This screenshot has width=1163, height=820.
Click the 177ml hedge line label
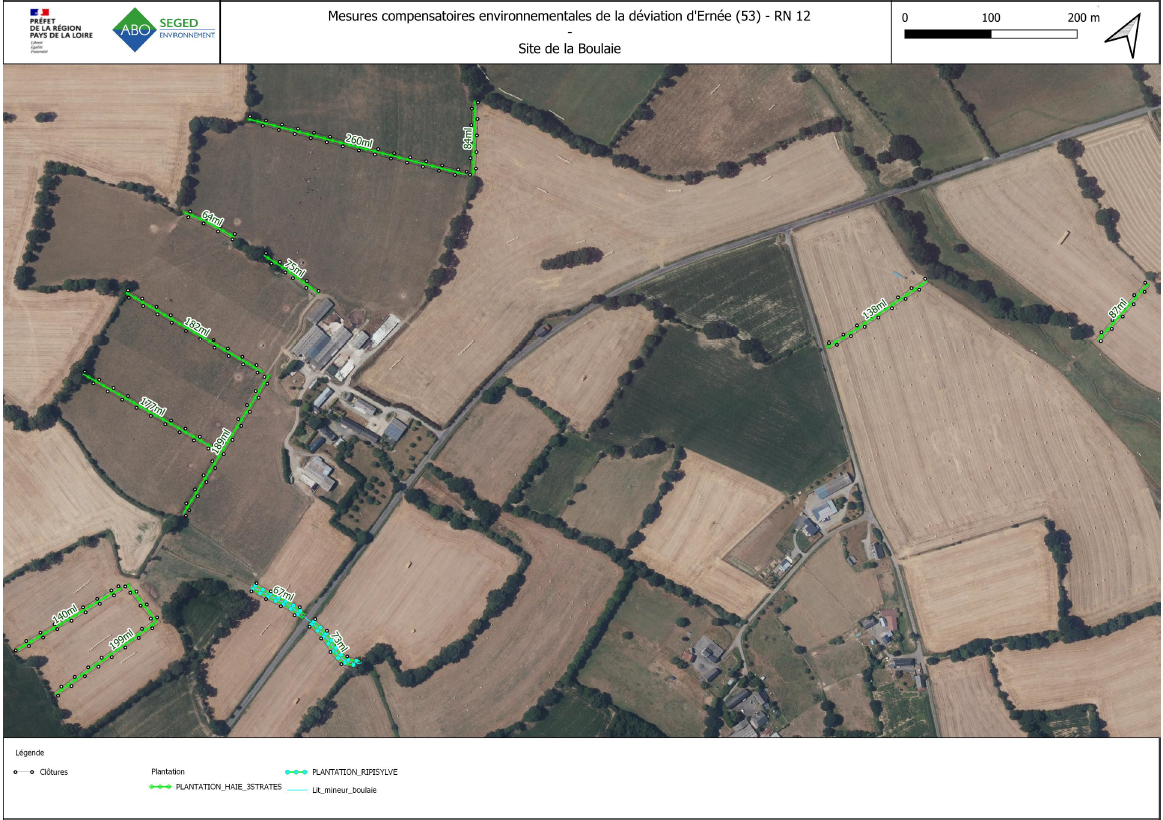pos(152,407)
